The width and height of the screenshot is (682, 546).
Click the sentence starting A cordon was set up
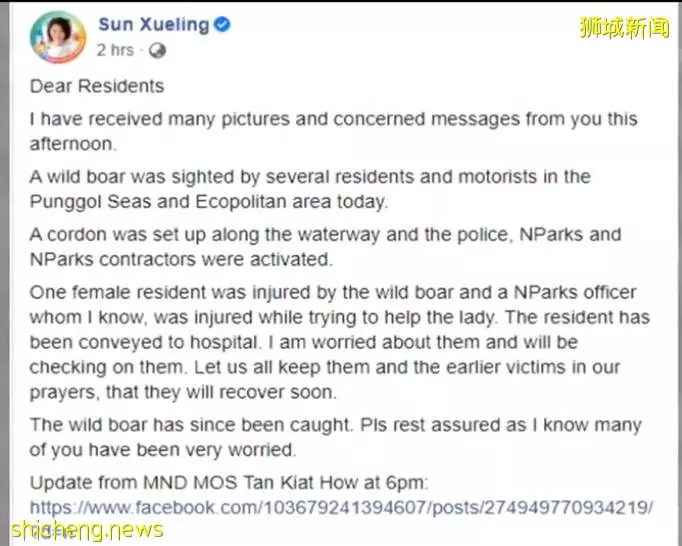[x=325, y=247]
